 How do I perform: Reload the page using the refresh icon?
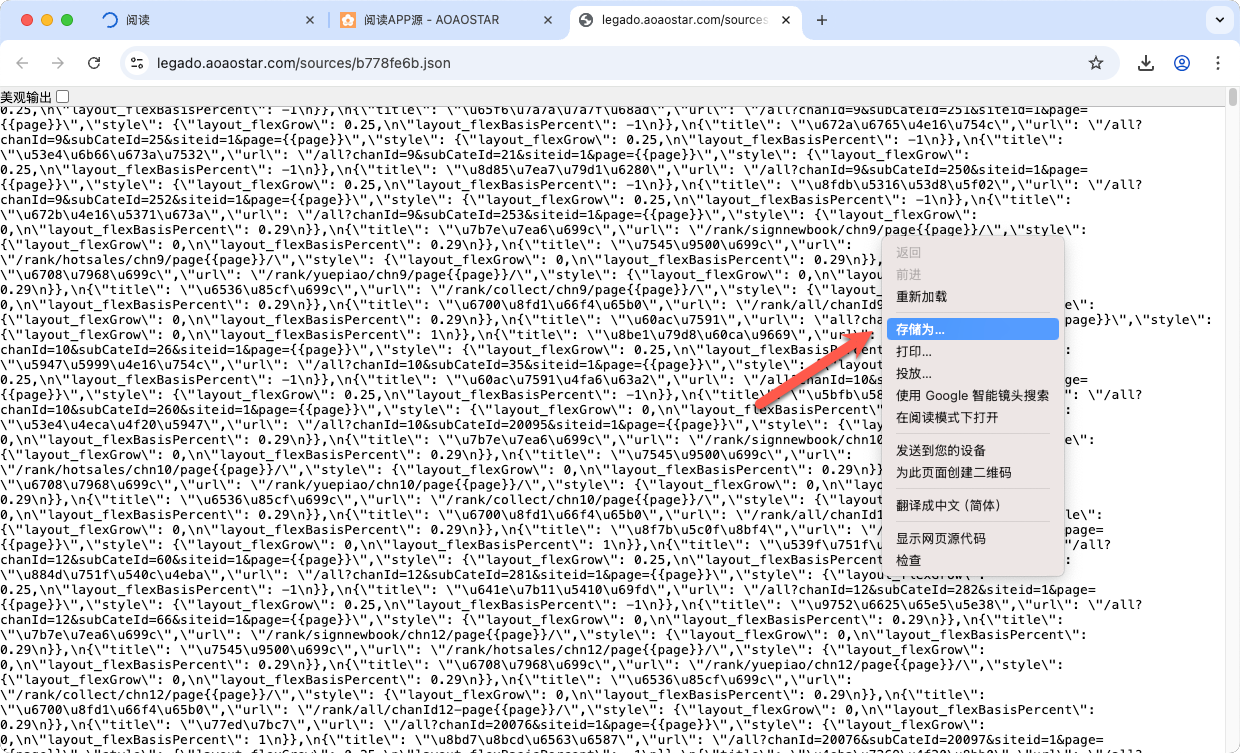[x=94, y=62]
